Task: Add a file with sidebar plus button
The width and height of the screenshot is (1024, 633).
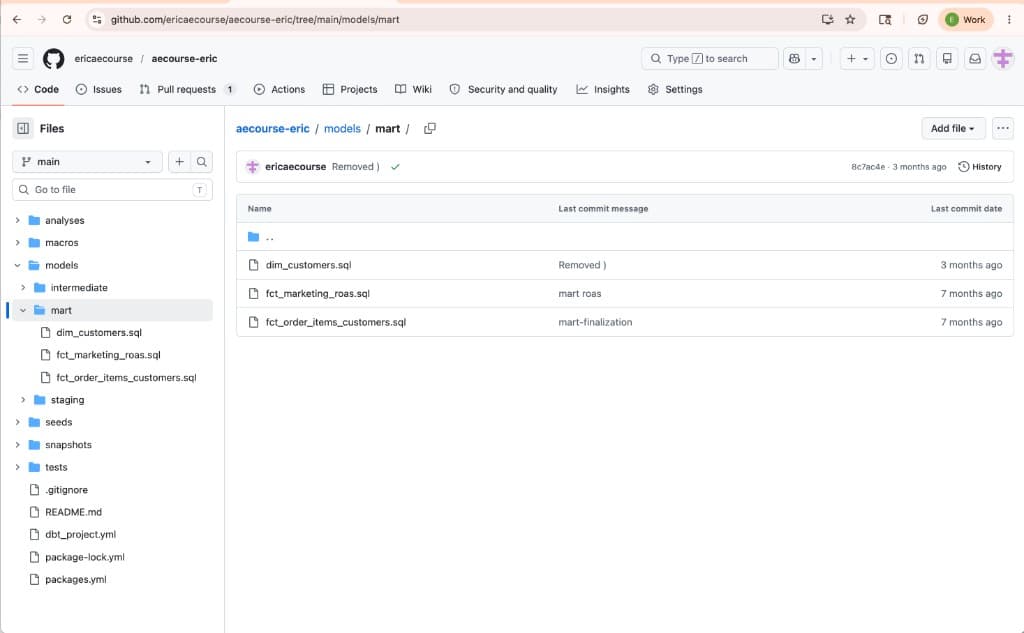Action: click(180, 162)
